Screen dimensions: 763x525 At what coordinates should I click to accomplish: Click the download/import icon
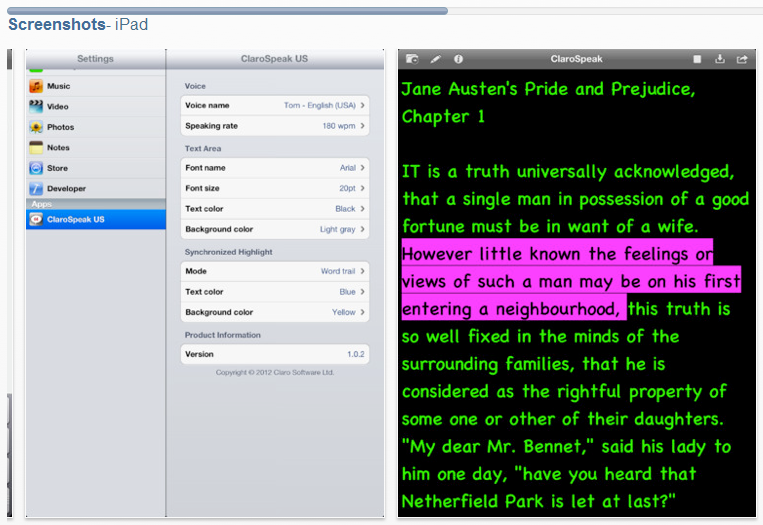[x=719, y=60]
